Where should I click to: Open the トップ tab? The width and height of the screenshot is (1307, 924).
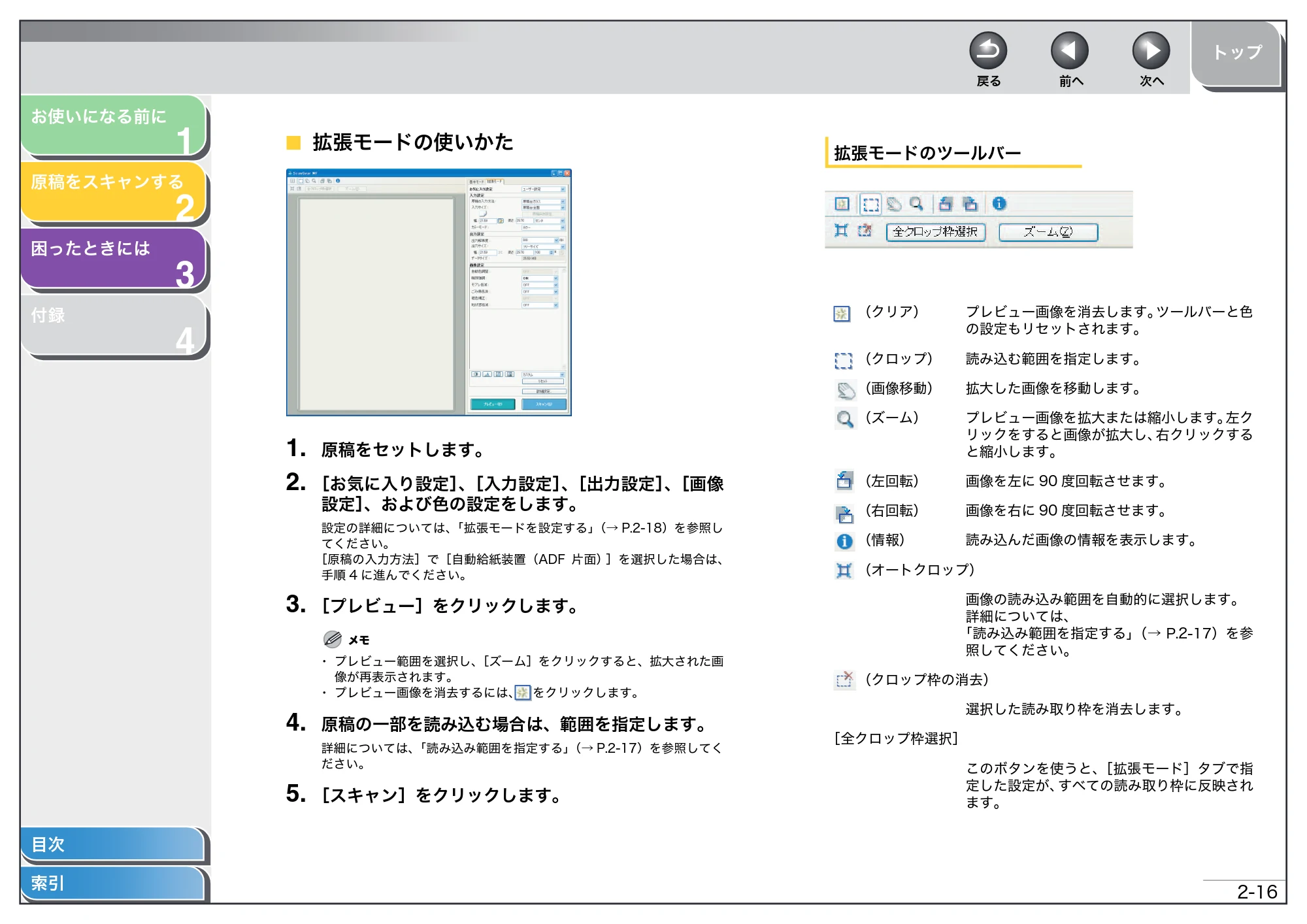click(x=1236, y=54)
